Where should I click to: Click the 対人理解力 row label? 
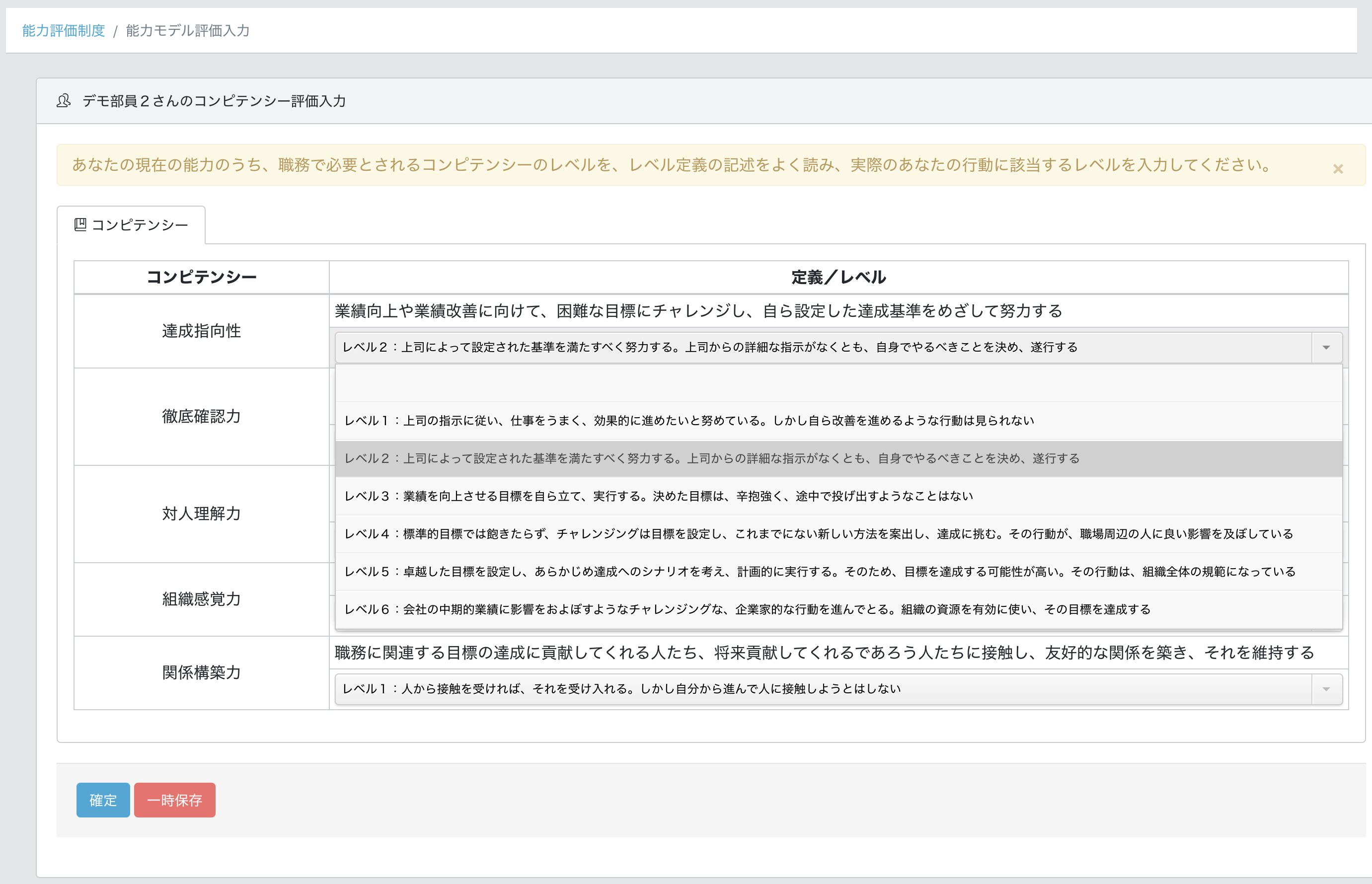click(201, 514)
